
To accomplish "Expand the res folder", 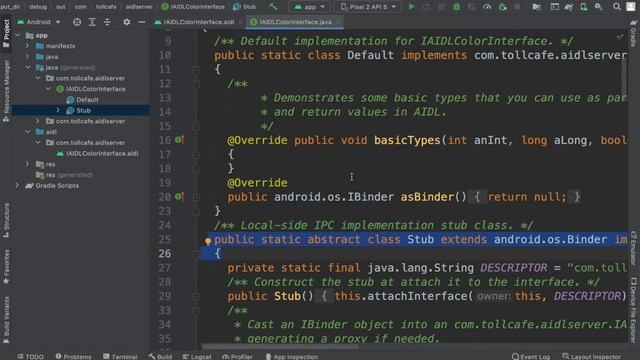I will (28, 164).
